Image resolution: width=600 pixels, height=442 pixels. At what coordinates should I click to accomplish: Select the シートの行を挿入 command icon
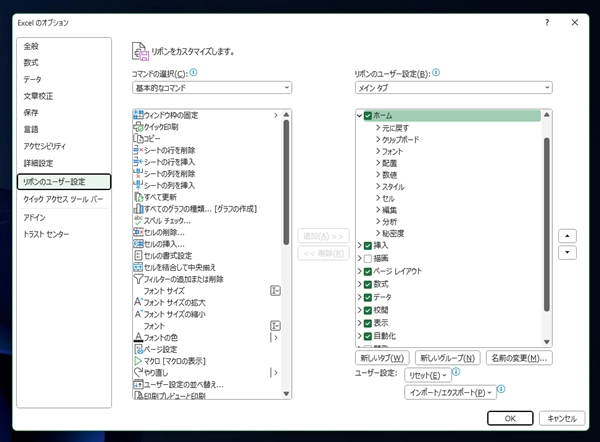[138, 161]
